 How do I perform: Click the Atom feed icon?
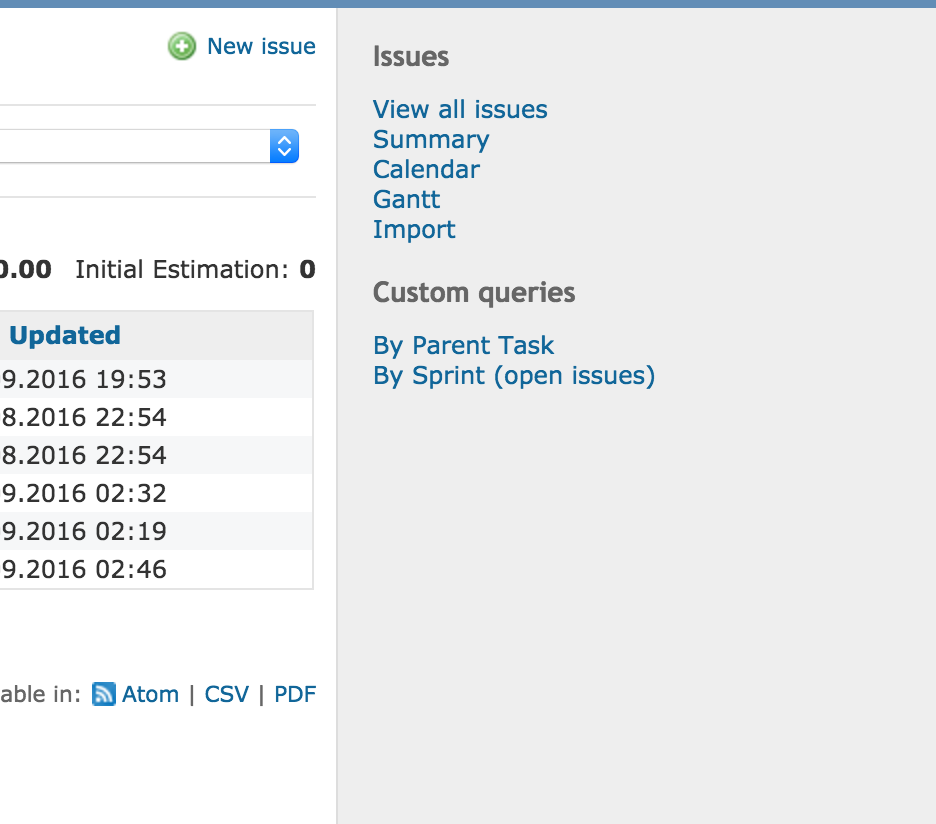pyautogui.click(x=104, y=694)
